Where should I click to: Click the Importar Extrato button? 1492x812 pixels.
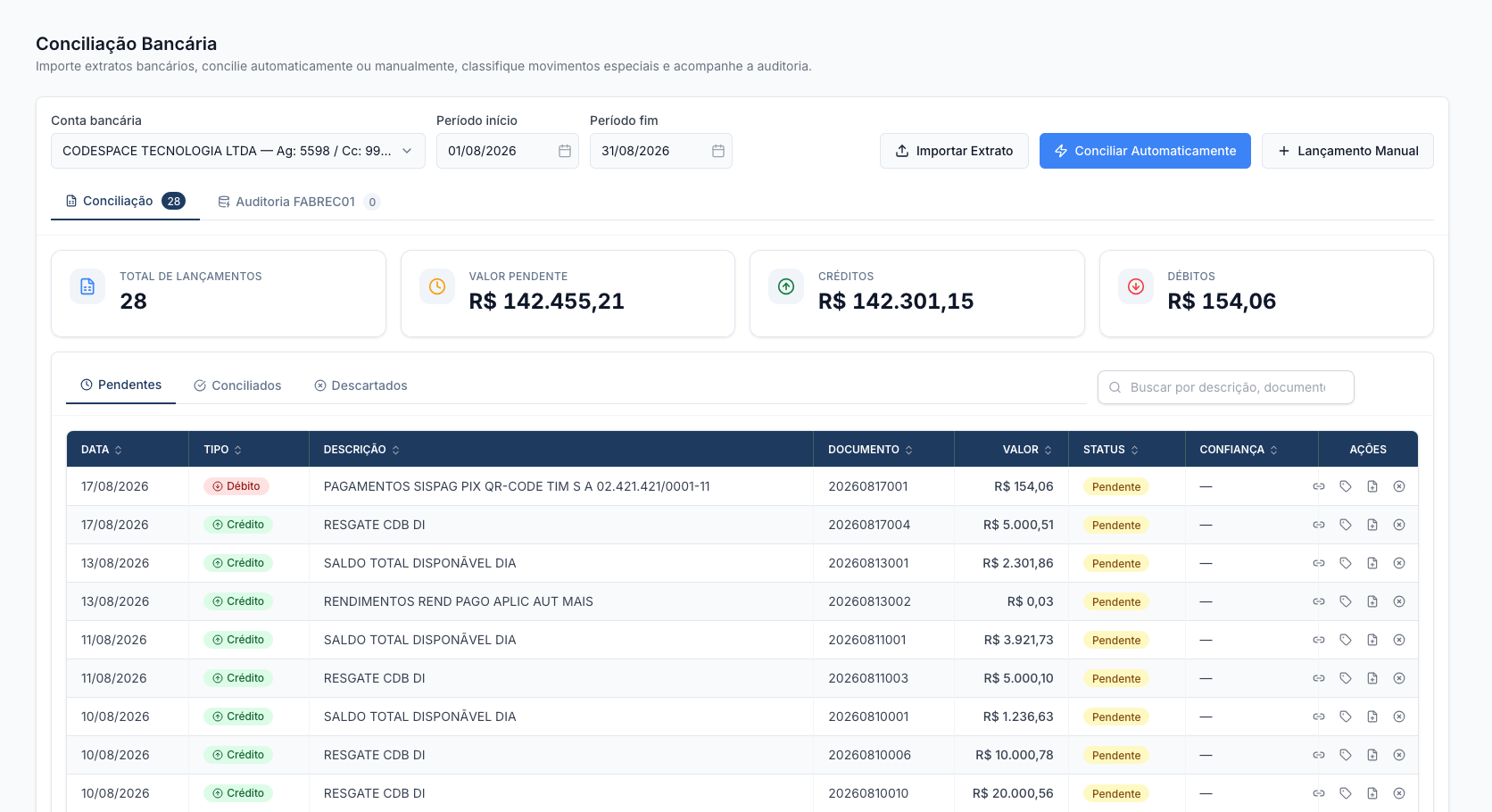(954, 151)
